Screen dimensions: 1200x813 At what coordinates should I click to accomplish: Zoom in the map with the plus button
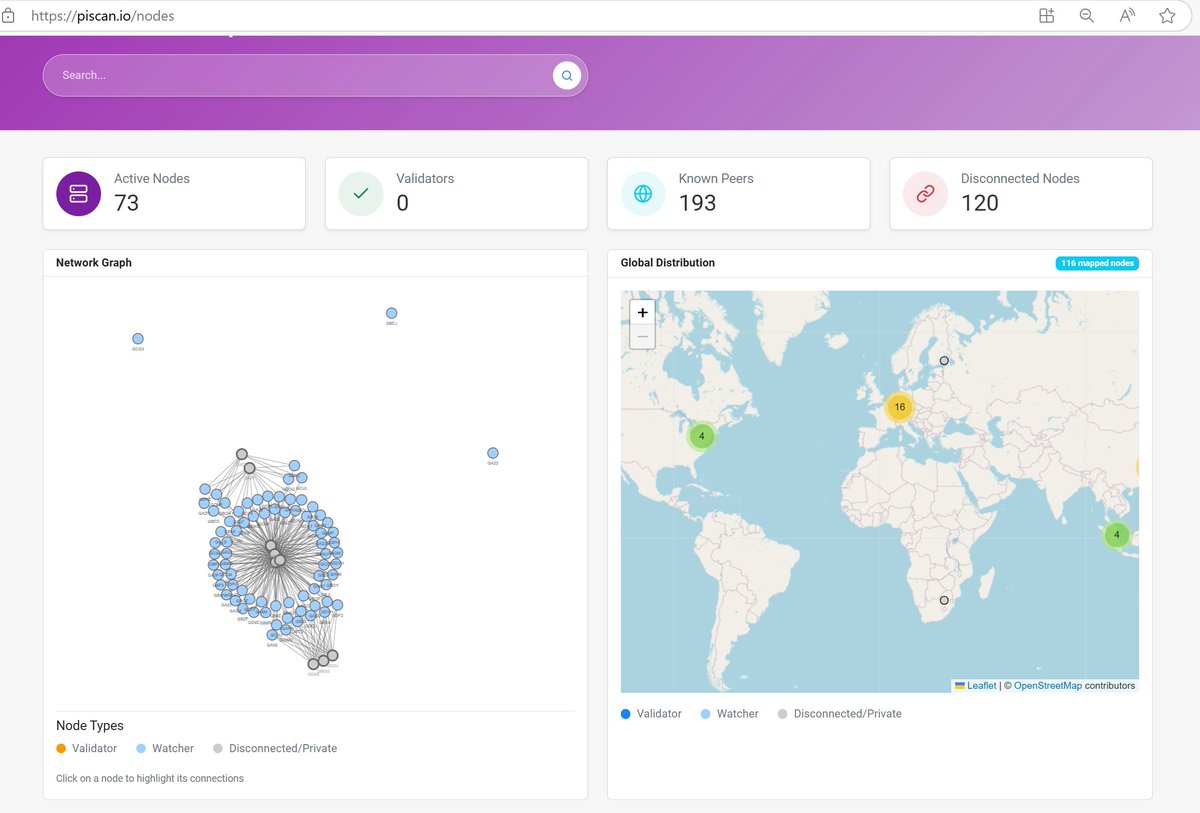pos(642,312)
